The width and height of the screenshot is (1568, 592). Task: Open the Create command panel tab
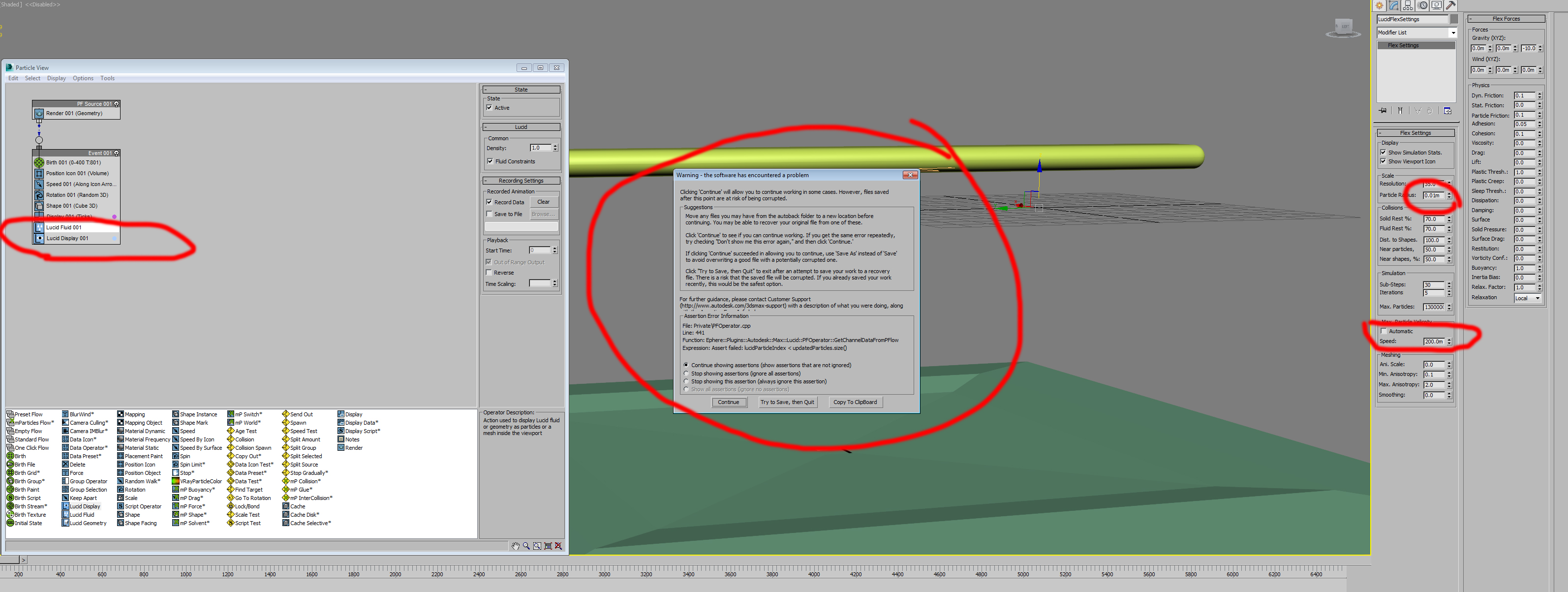coord(1379,5)
